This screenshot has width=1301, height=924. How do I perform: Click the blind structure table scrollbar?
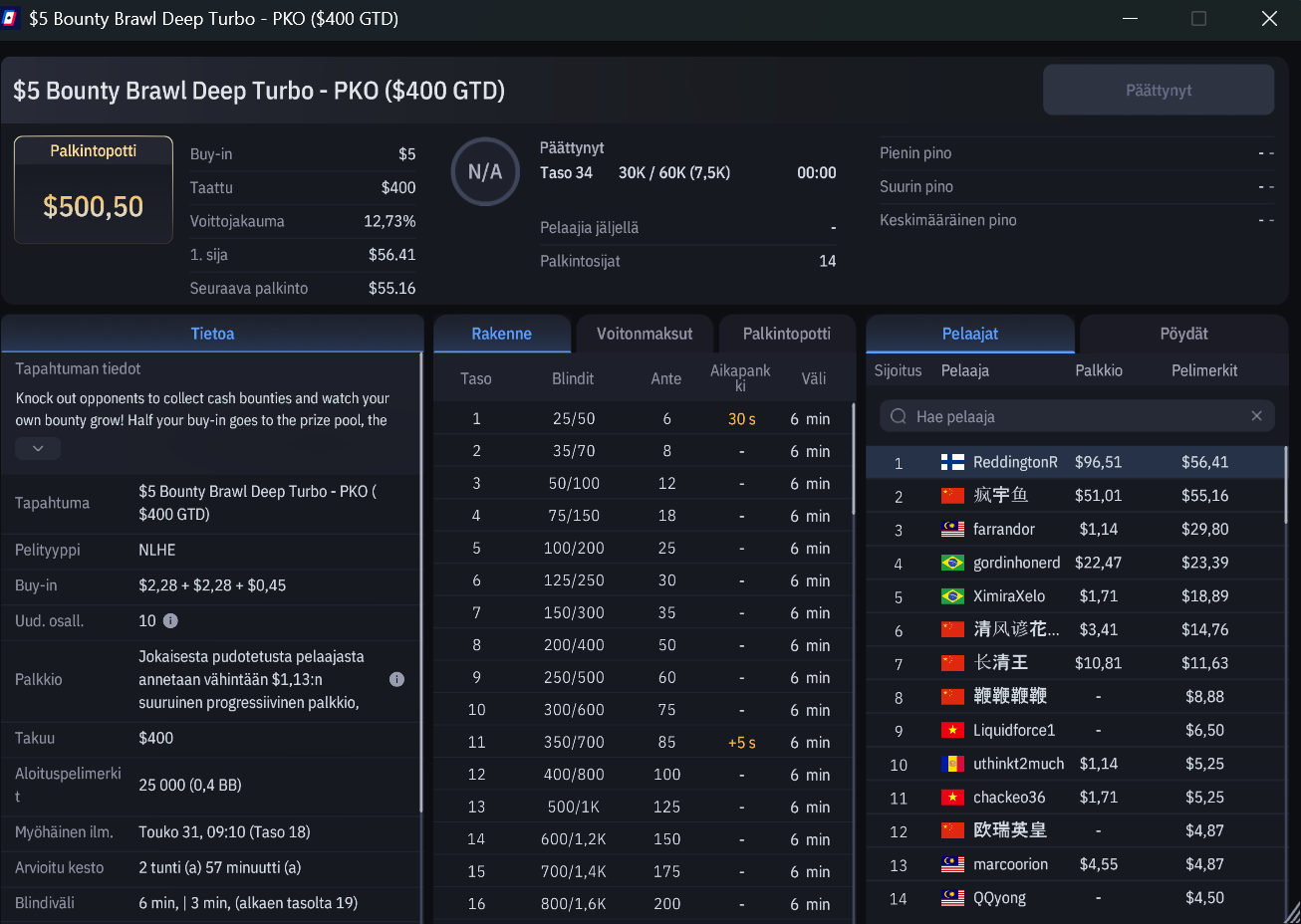coord(854,458)
